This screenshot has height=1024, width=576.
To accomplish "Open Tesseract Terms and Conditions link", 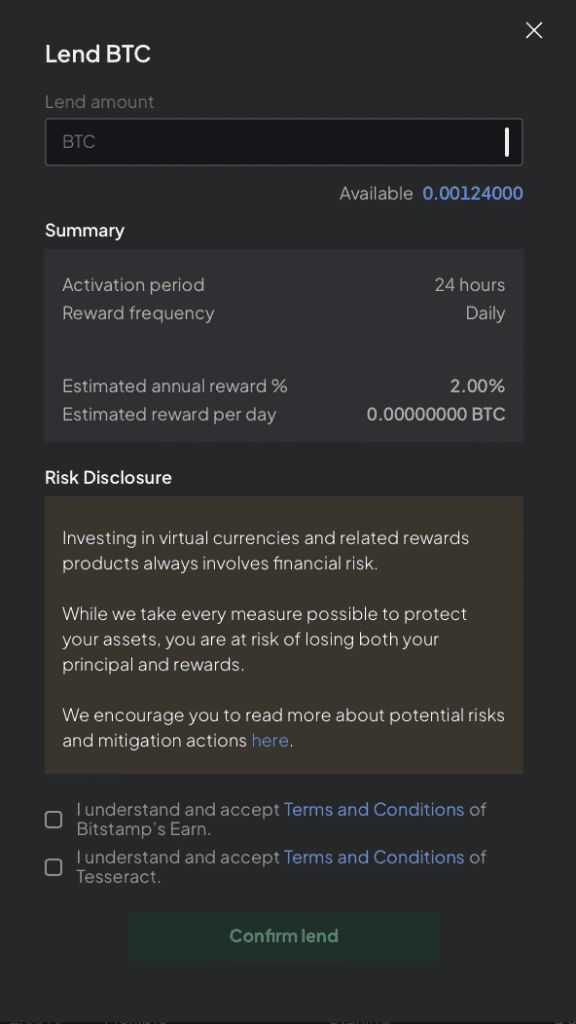I will coord(374,857).
